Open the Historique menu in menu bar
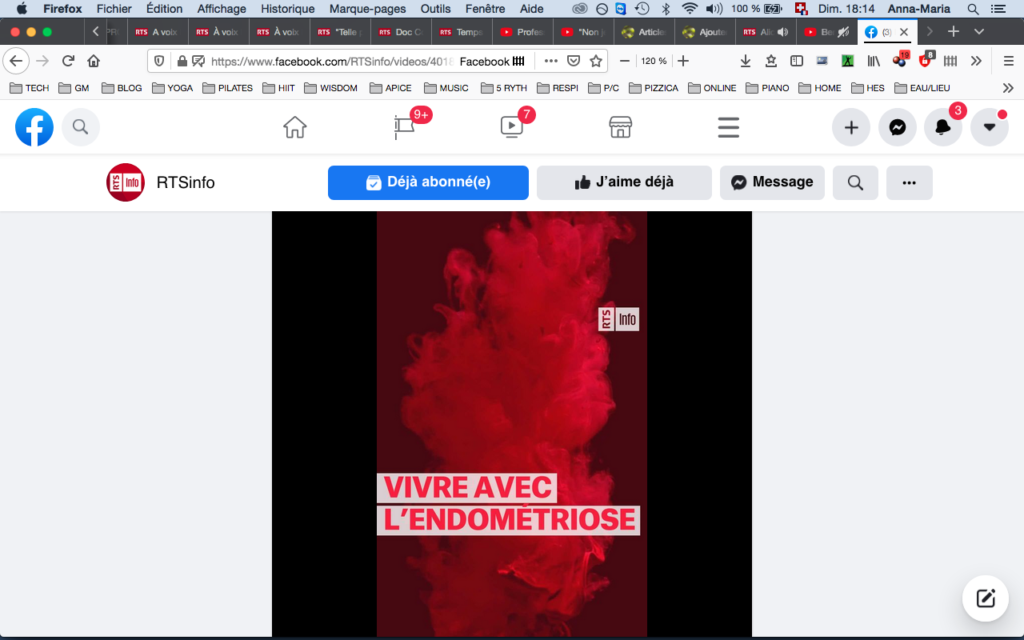This screenshot has height=640, width=1024. point(287,9)
